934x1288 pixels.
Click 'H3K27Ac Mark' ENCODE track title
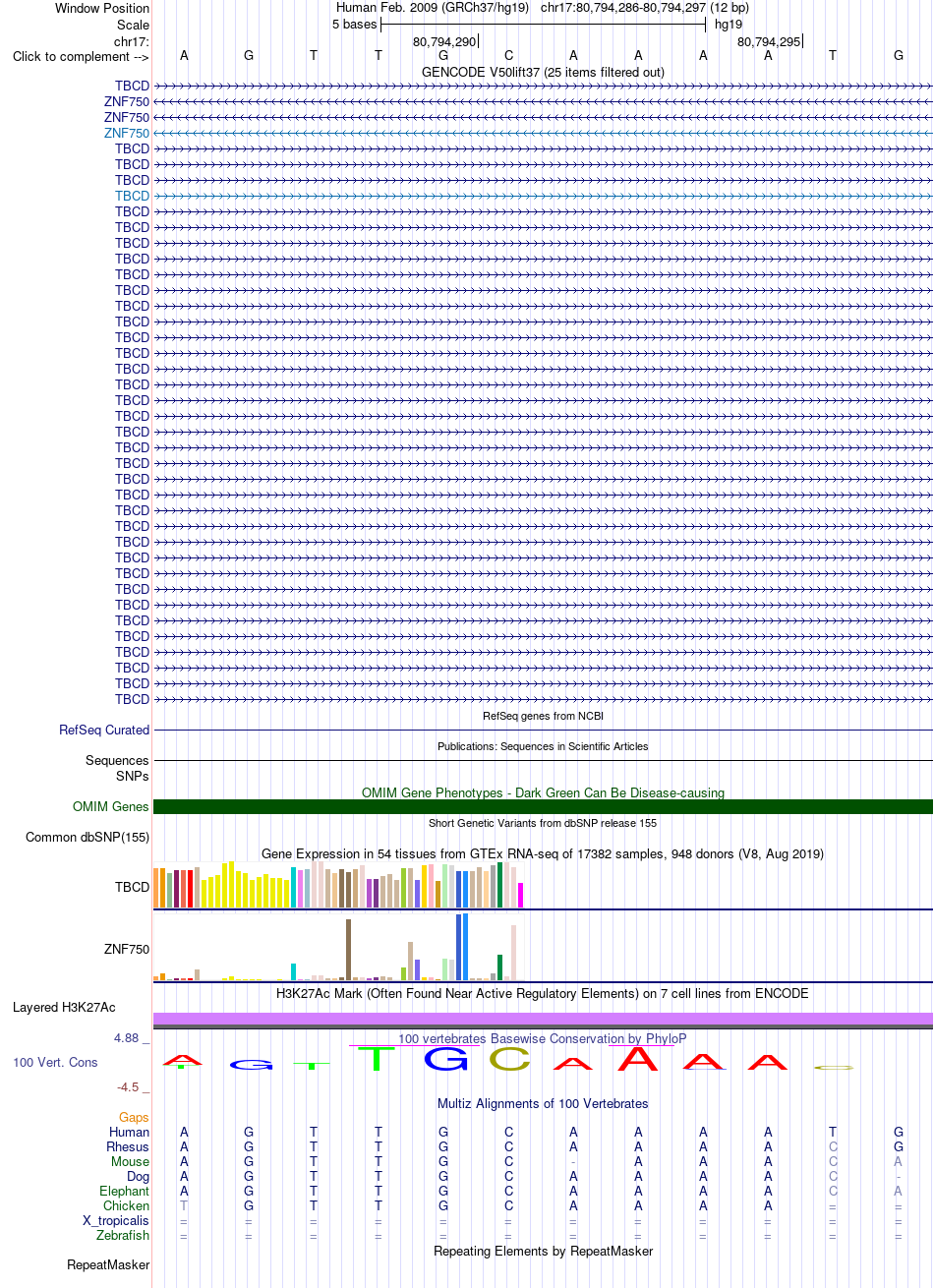tap(543, 994)
